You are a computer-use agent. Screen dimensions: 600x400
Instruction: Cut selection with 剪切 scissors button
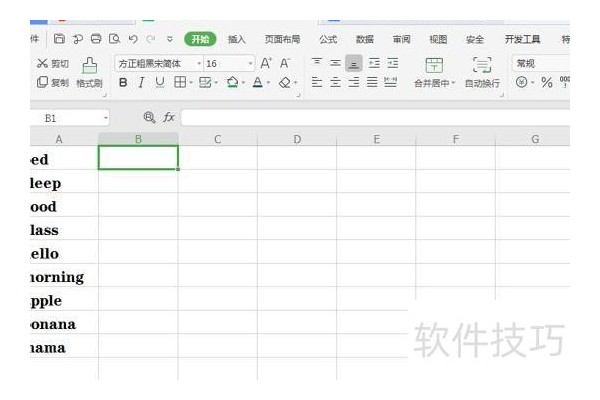(53, 64)
